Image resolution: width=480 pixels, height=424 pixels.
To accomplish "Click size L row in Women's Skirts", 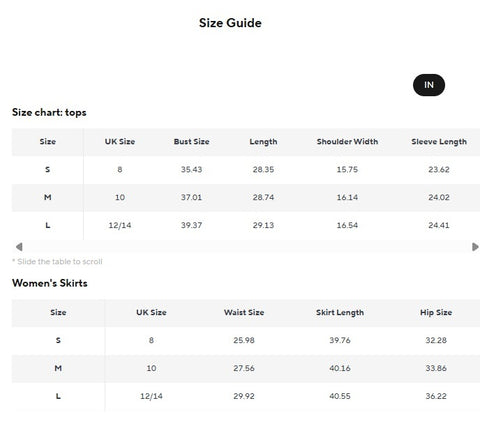I will point(246,396).
